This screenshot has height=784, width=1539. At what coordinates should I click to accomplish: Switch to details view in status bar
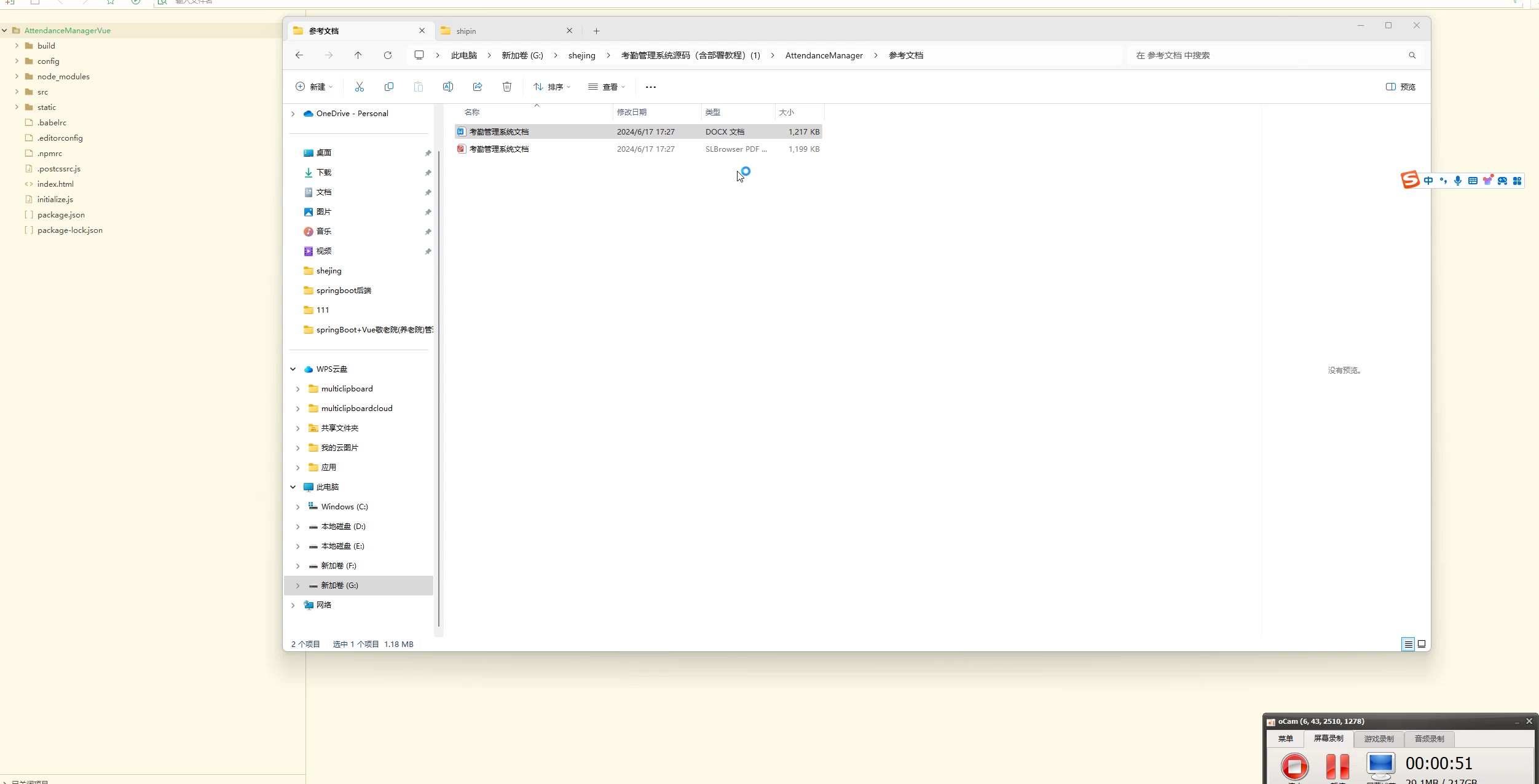[1408, 644]
